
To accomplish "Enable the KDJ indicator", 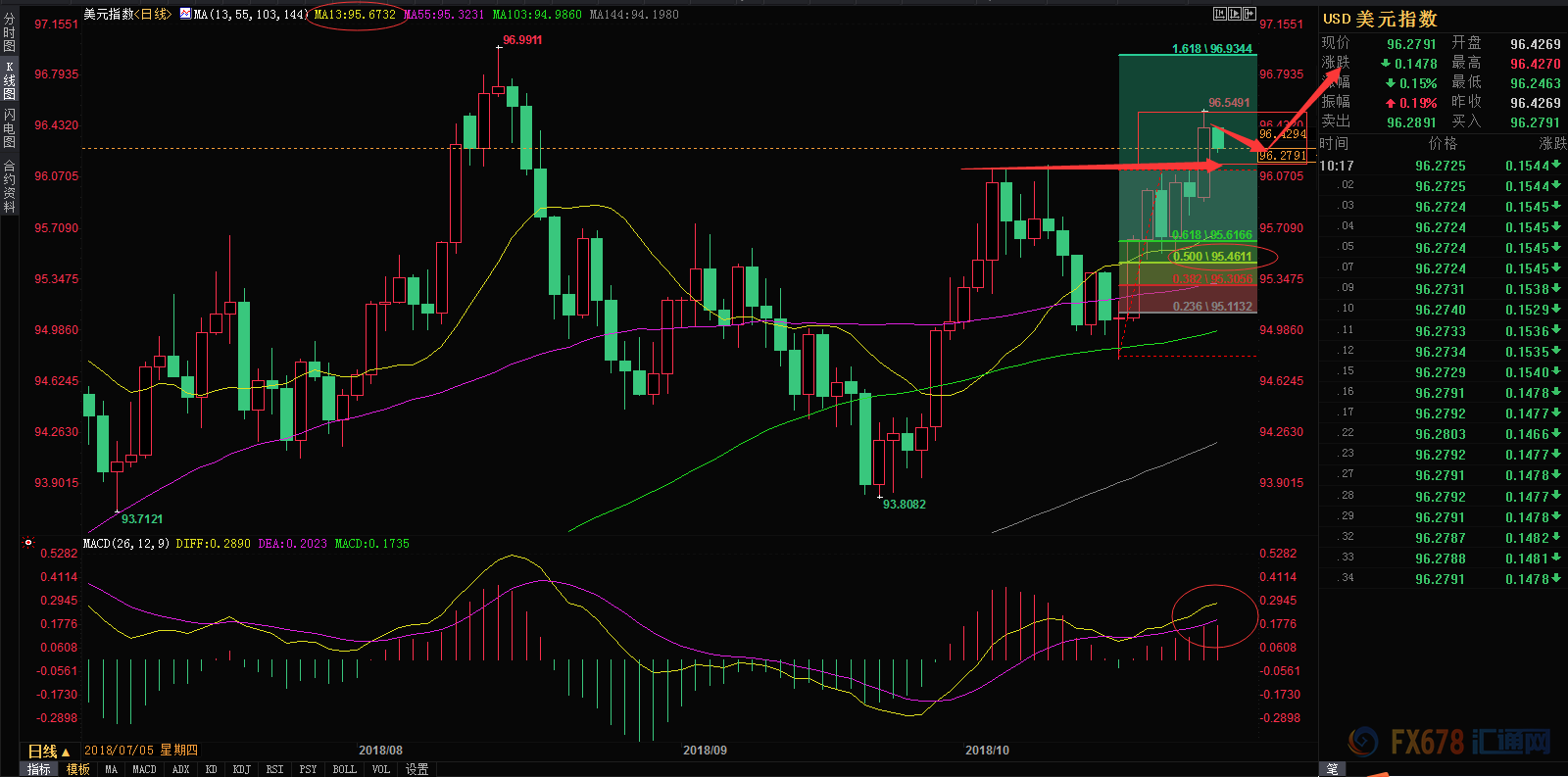I will [241, 769].
